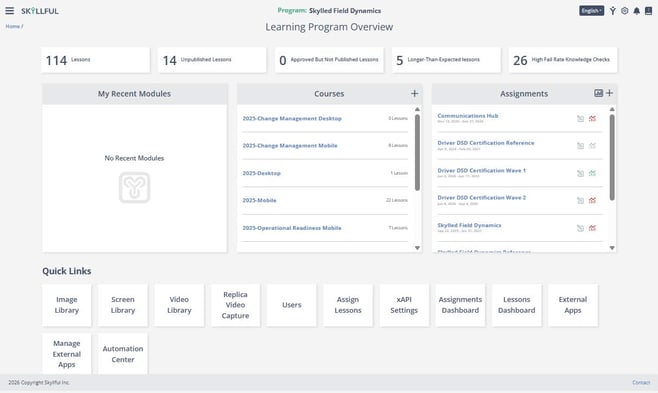658x393 pixels.
Task: Click Driver DSD Certification Wave 1 green chart icon
Action: (592, 173)
